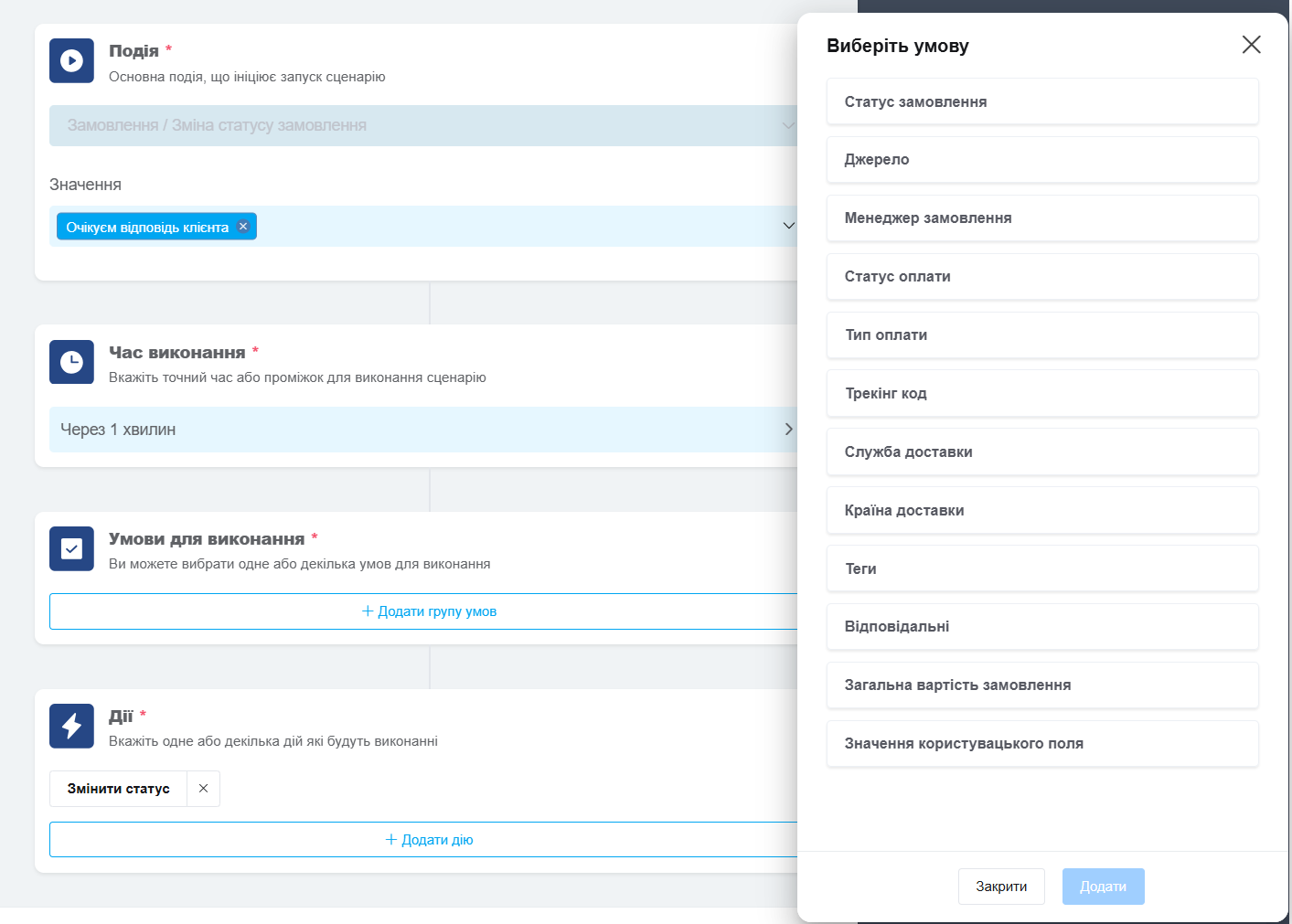
Task: Select the Статус замовлення condition
Action: click(1042, 101)
